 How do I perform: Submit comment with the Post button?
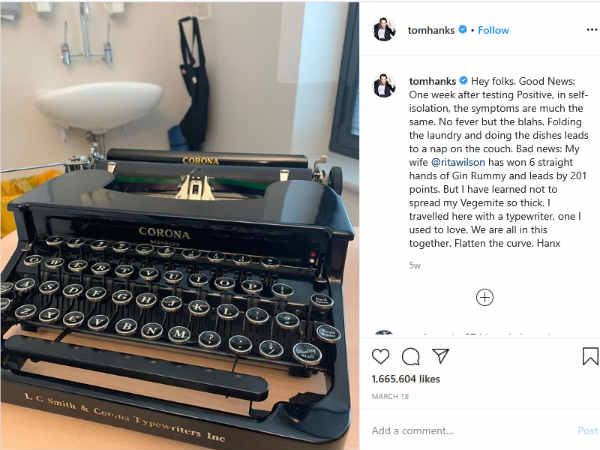(x=587, y=430)
